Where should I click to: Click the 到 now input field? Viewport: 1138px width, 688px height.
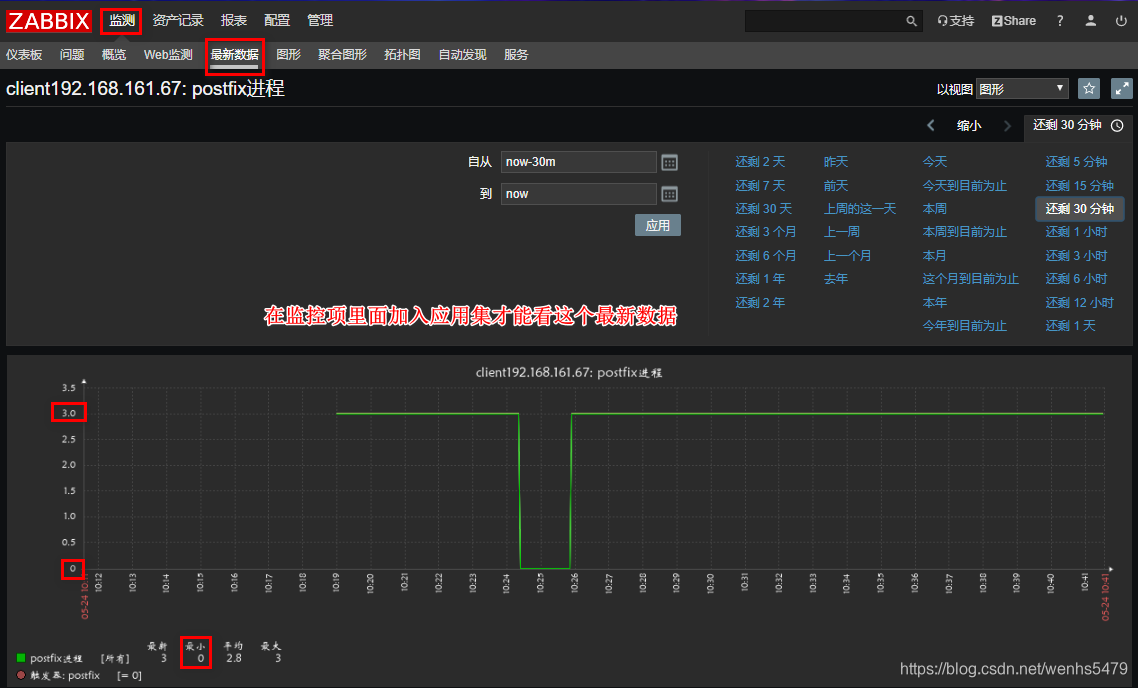[x=578, y=194]
